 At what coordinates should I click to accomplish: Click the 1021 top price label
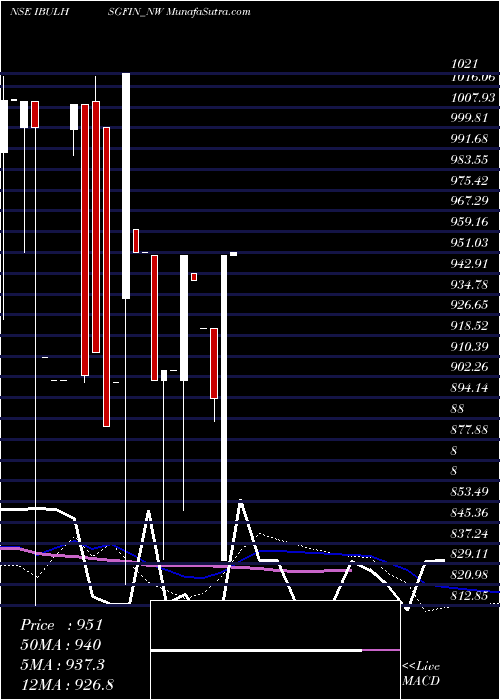[464, 64]
